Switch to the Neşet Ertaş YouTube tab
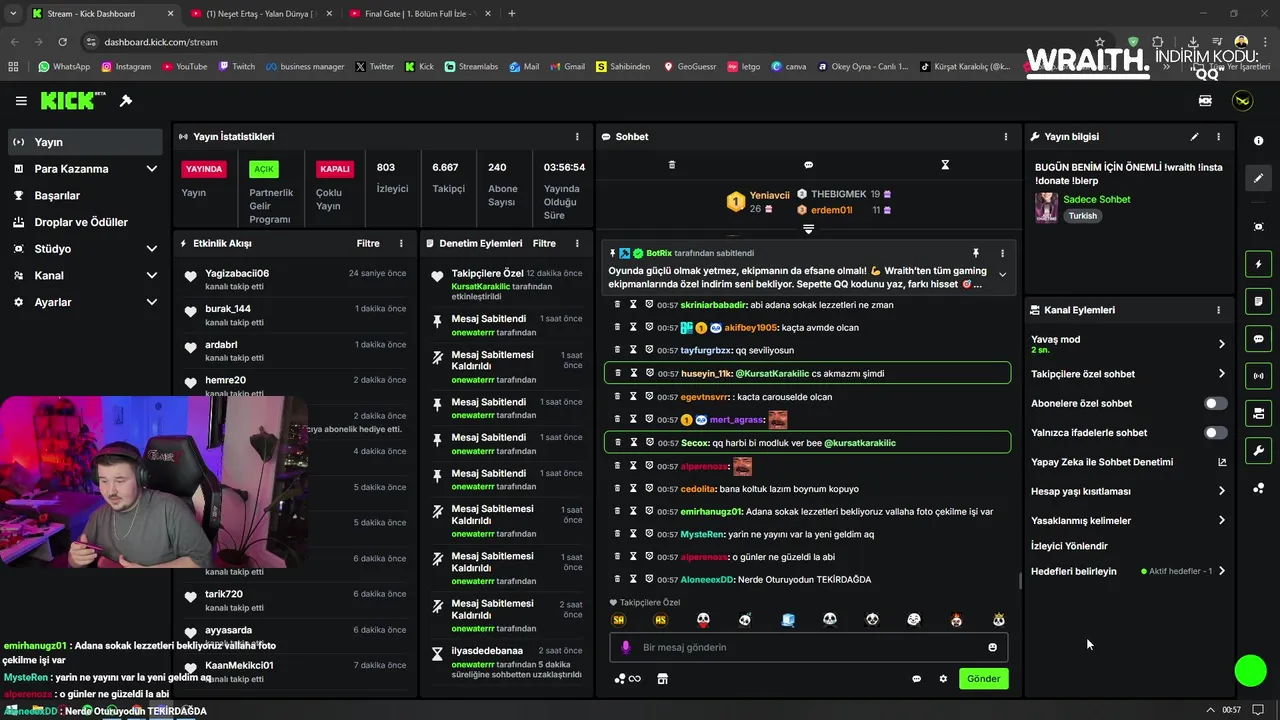The image size is (1280, 720). pyautogui.click(x=260, y=14)
